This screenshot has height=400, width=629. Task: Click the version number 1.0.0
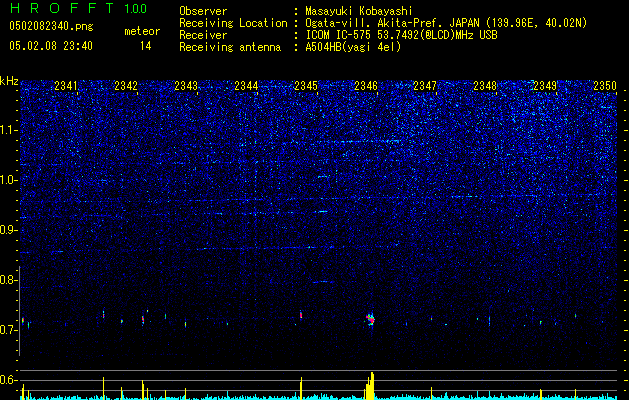click(x=136, y=8)
